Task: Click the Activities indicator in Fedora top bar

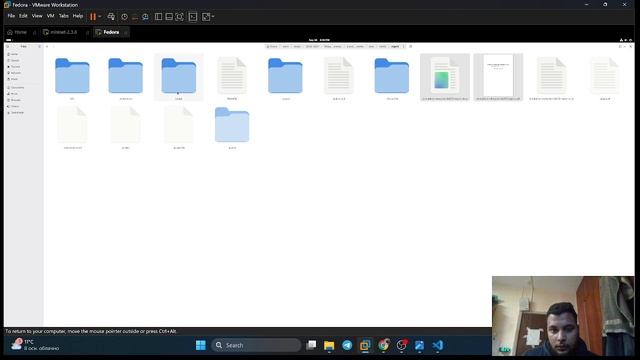Action: (9, 40)
